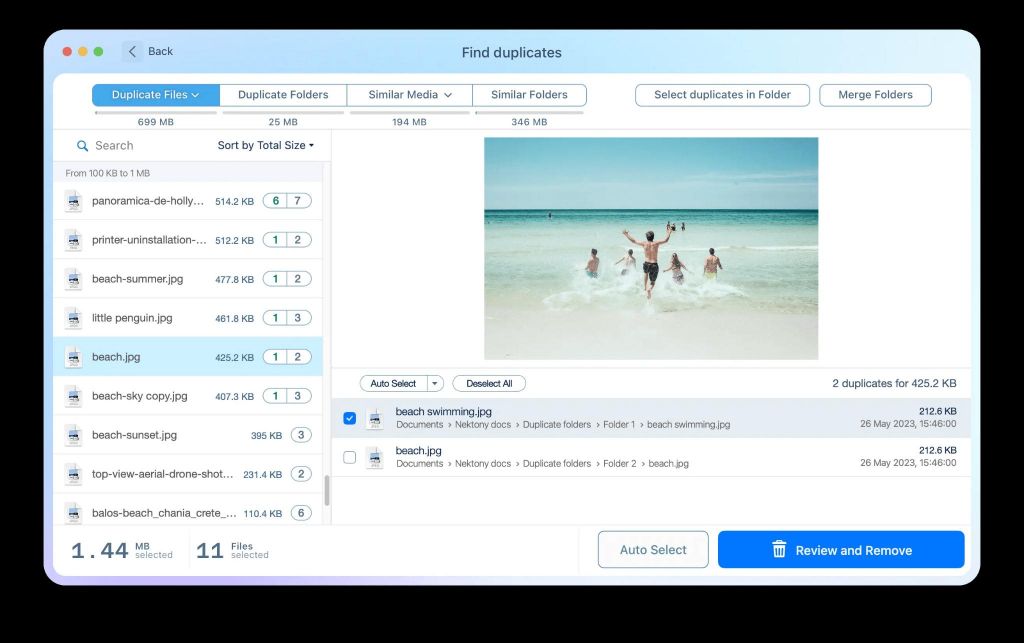This screenshot has width=1024, height=643.
Task: Click the Deselect All button
Action: 489,384
